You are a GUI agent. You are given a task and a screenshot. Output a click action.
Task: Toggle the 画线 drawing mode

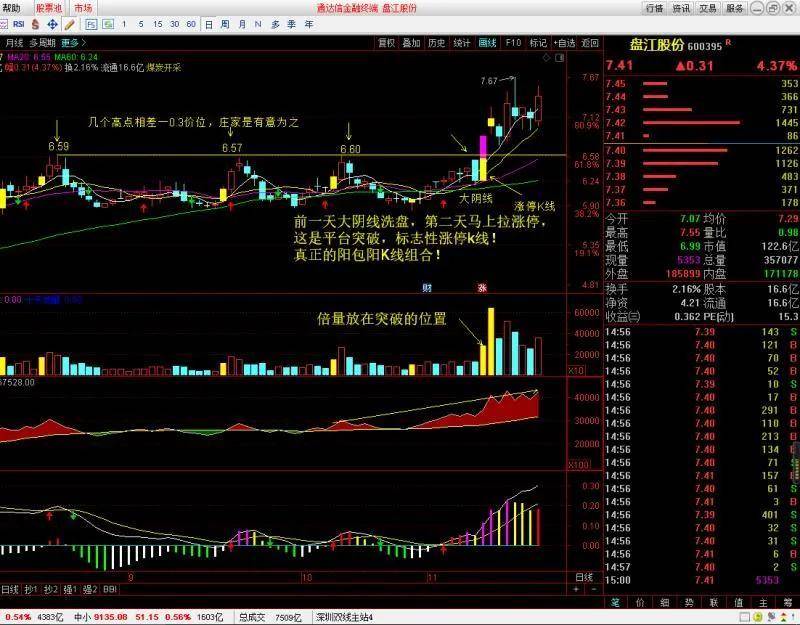(487, 43)
